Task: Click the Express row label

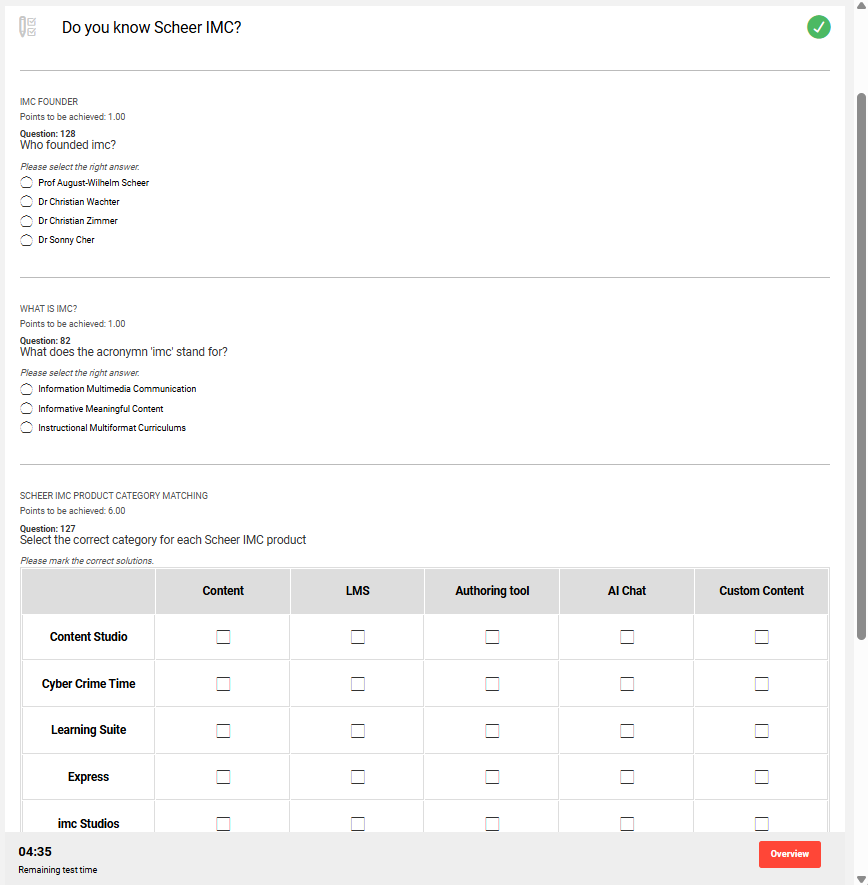Action: click(x=89, y=777)
